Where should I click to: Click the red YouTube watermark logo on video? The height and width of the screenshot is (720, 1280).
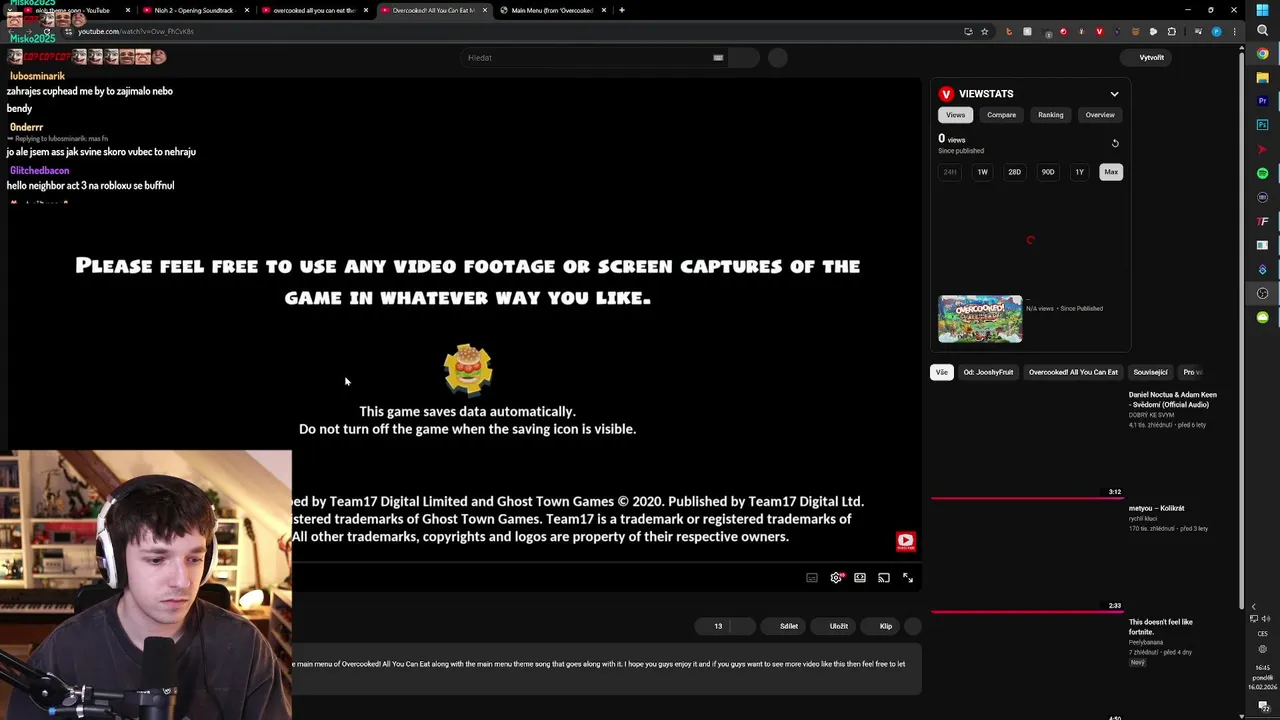pos(905,541)
